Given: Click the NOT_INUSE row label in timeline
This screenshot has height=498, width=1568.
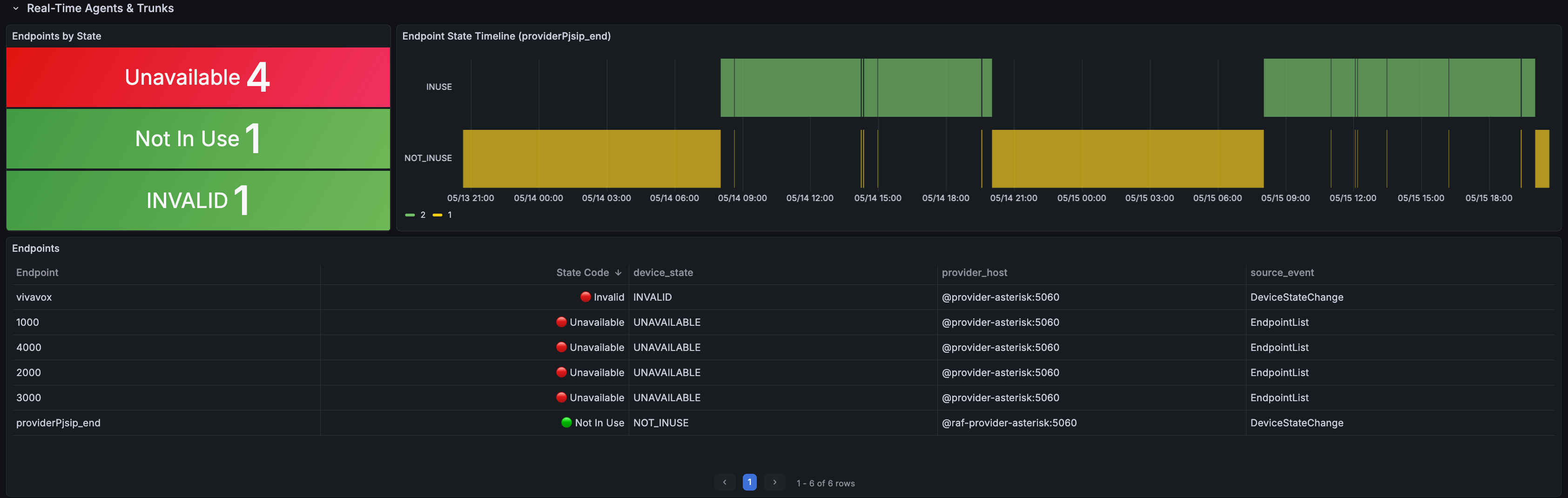Looking at the screenshot, I should [x=428, y=158].
